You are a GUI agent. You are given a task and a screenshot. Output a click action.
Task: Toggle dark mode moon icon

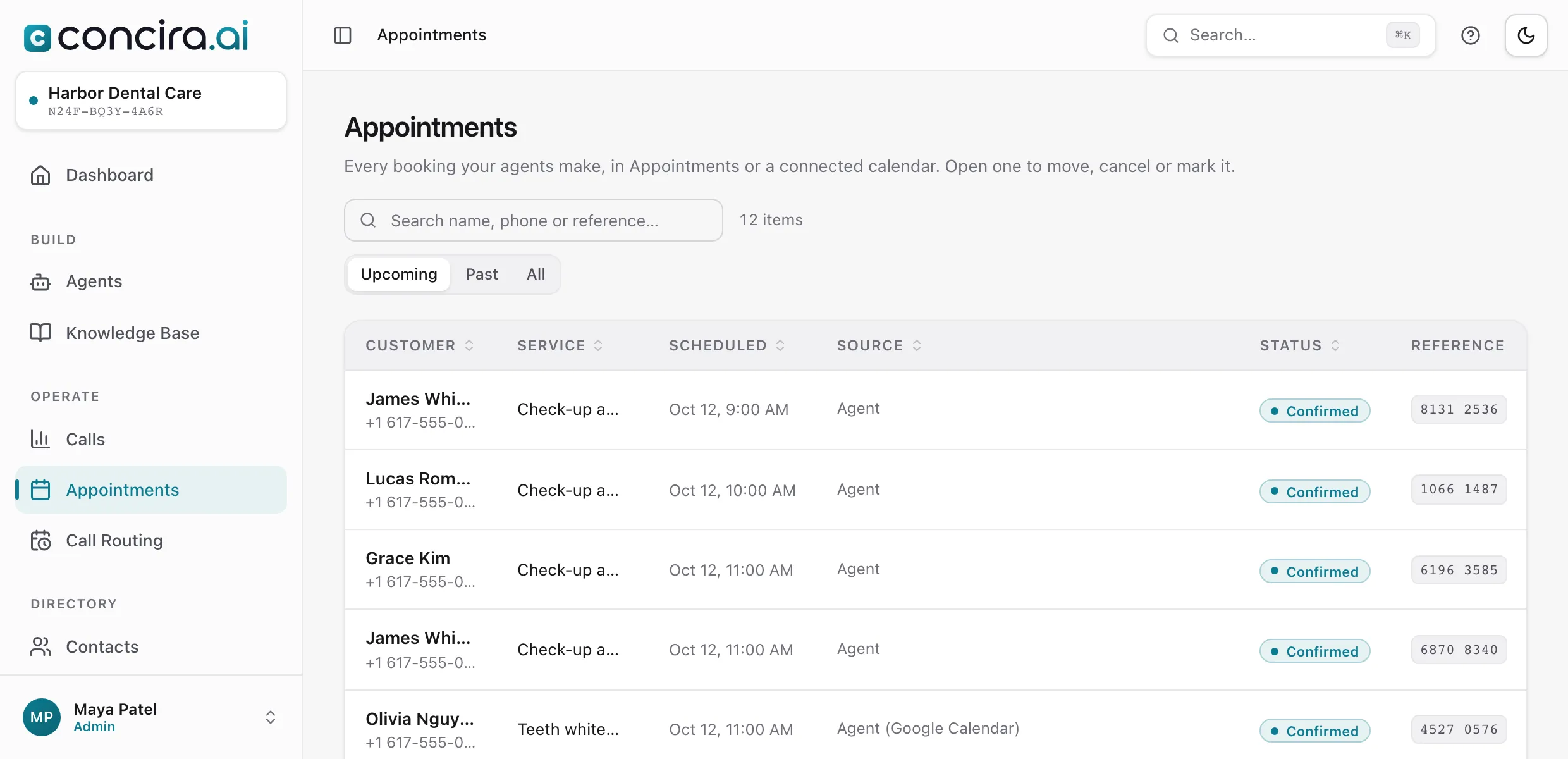pos(1526,35)
